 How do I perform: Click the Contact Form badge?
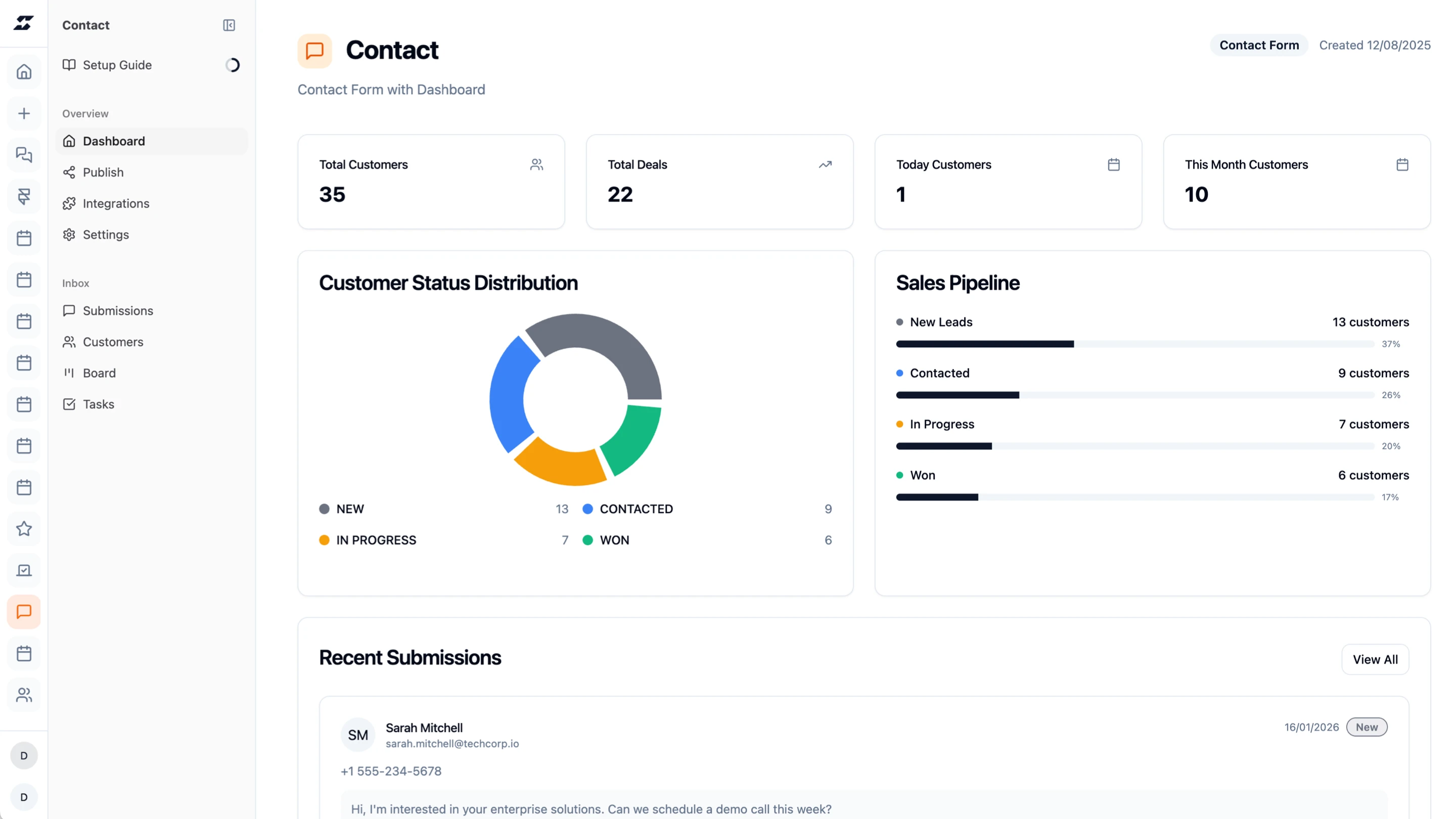[x=1259, y=45]
